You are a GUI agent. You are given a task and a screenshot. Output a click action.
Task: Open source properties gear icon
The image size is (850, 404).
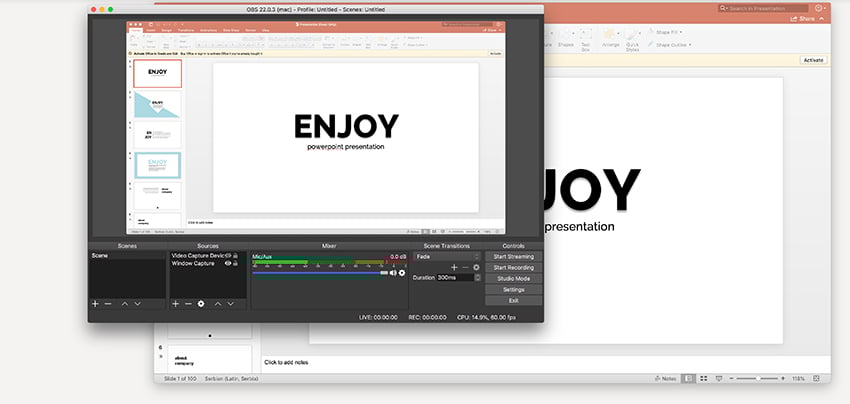[201, 303]
